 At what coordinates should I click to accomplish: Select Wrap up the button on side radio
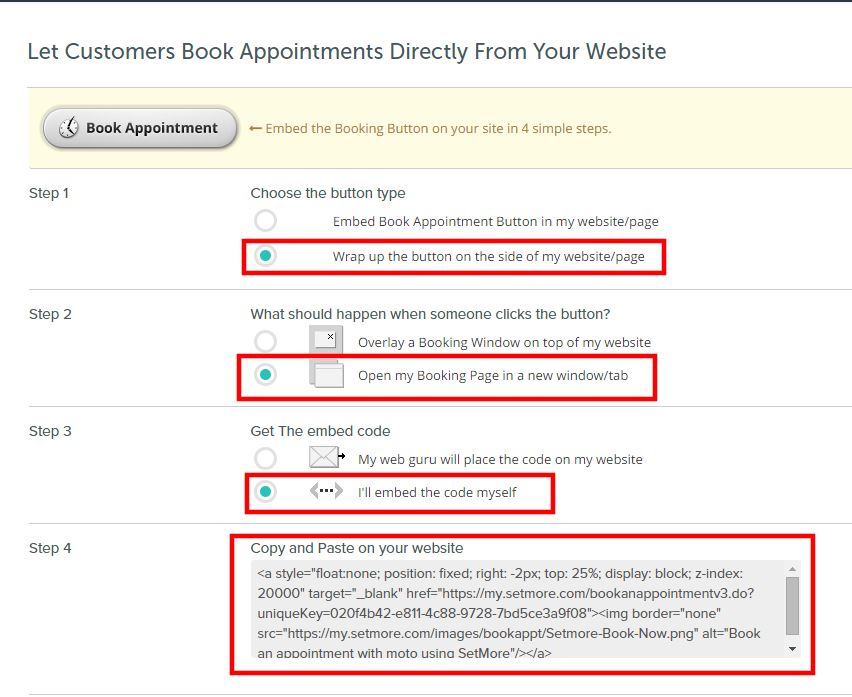pos(265,255)
